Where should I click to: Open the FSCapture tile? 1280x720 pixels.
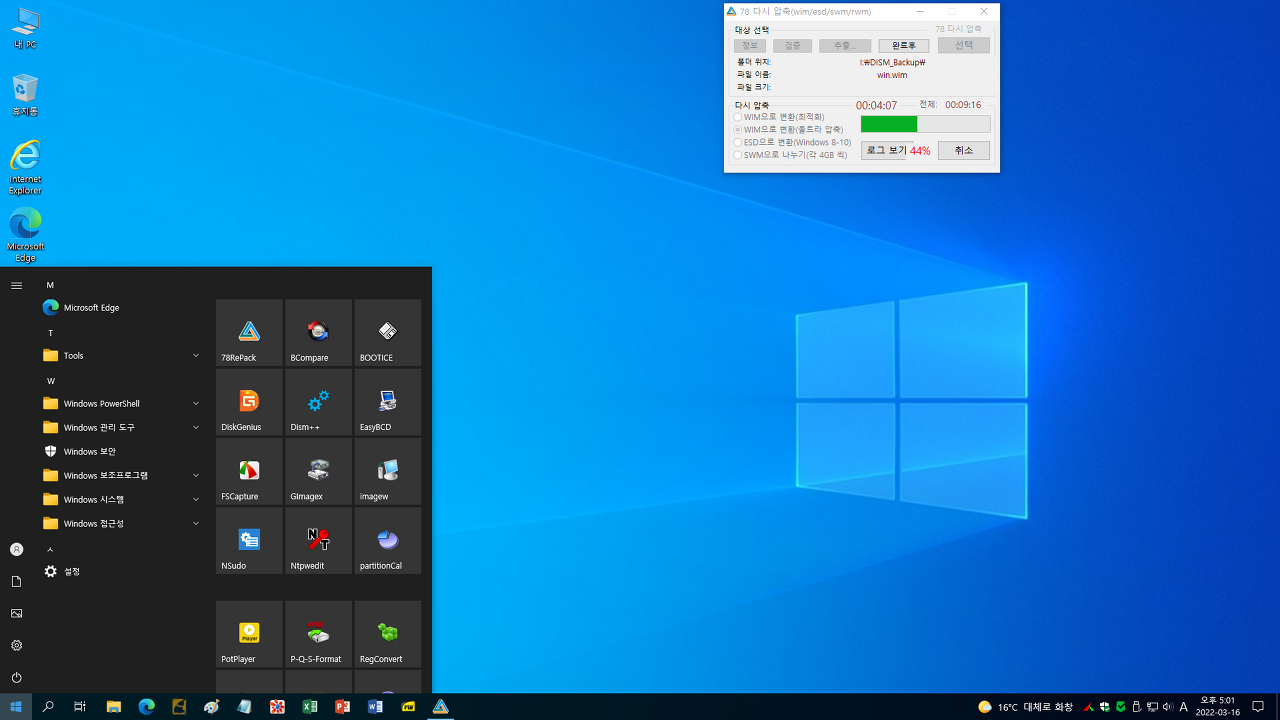(x=249, y=471)
